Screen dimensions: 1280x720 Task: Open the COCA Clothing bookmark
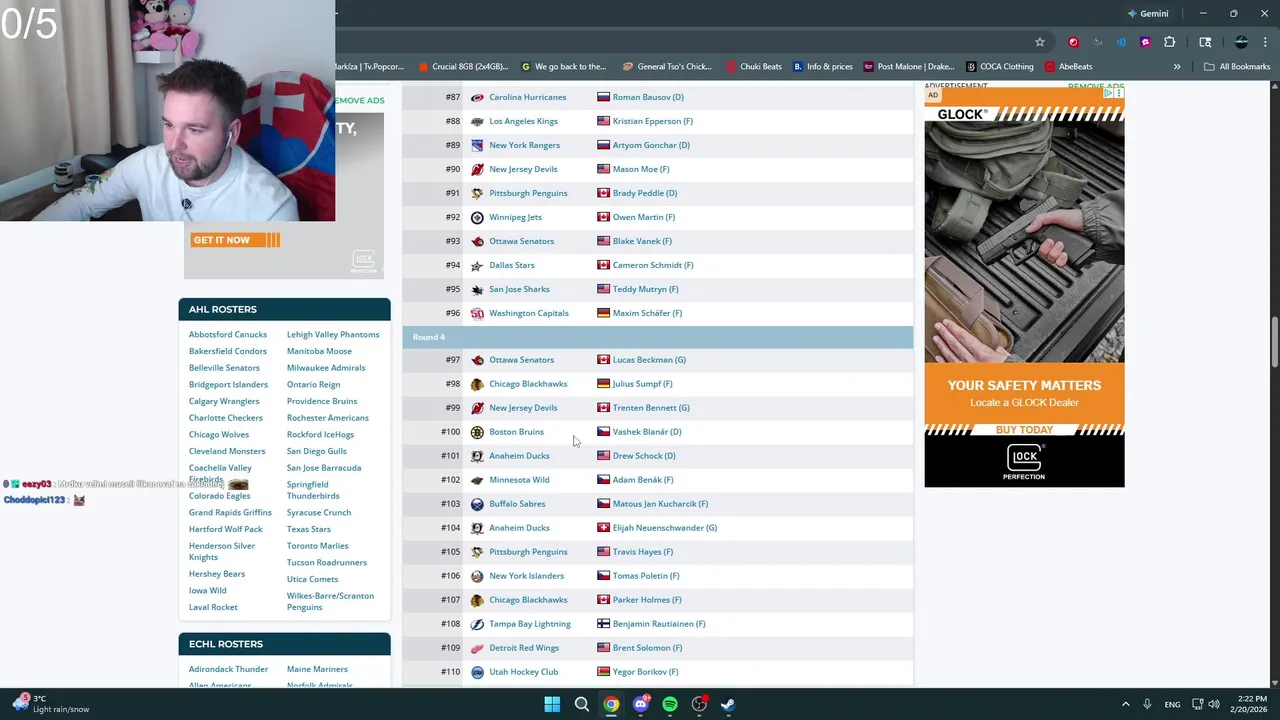pyautogui.click(x=999, y=67)
